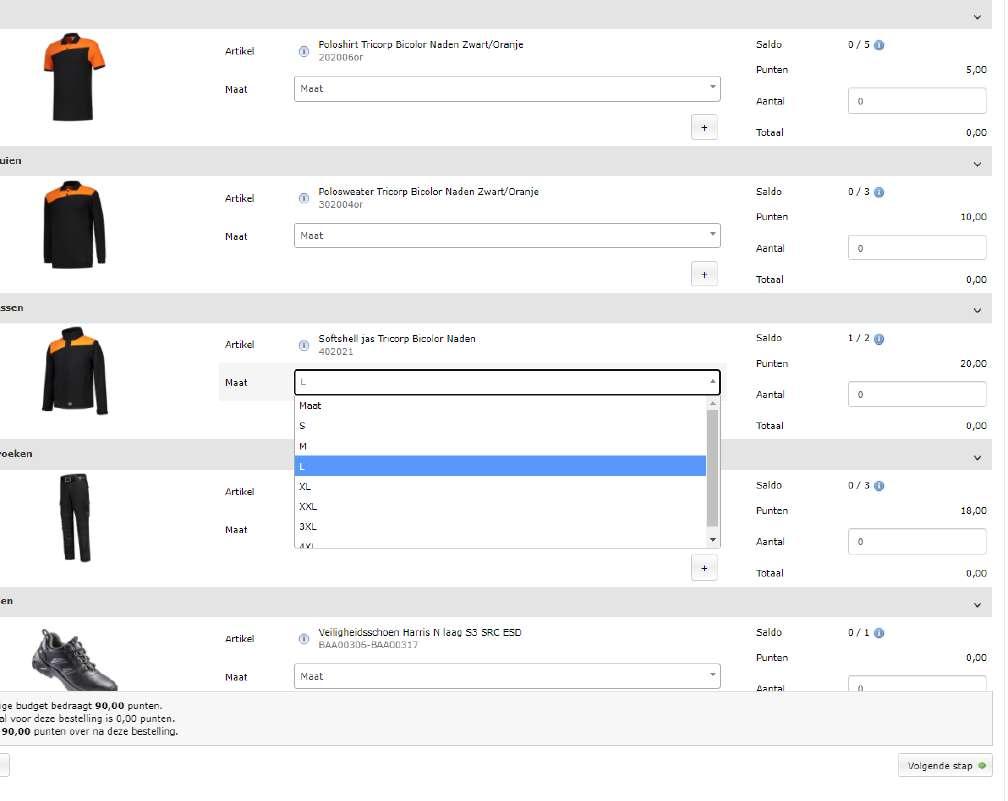Collapse the Softshell jas section chevron
1008x801 pixels.
click(x=977, y=310)
